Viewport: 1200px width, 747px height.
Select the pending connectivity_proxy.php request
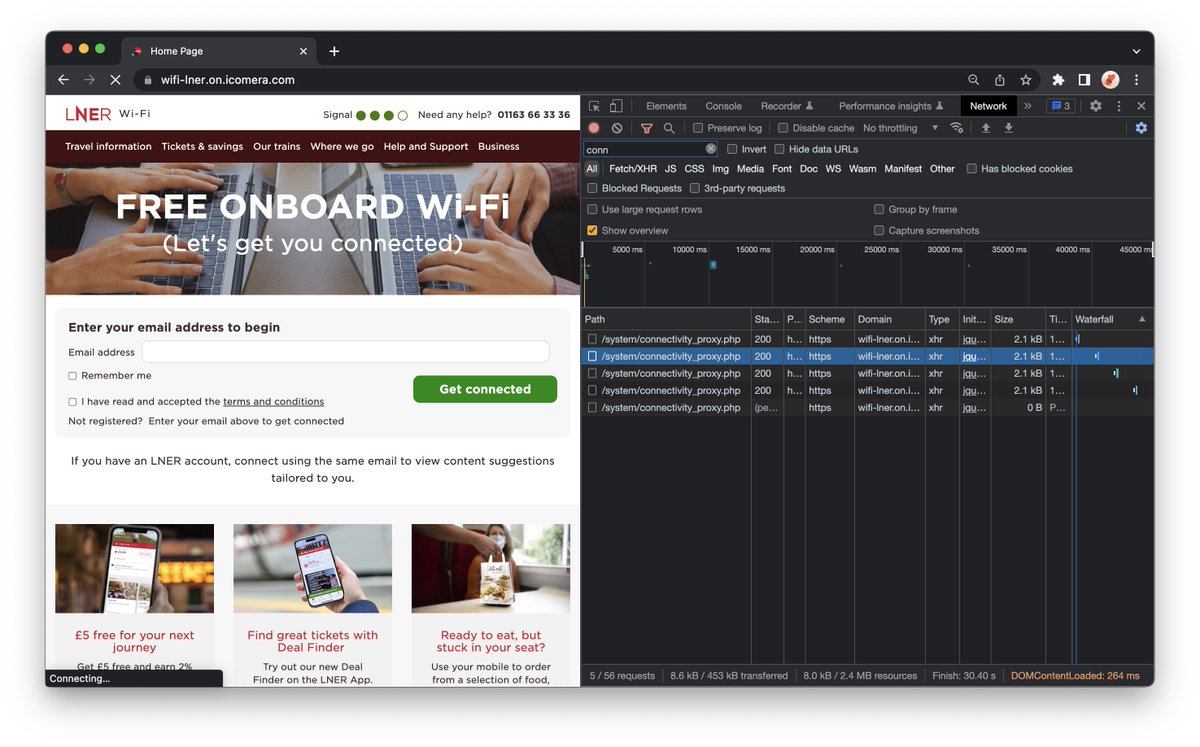[868, 408]
